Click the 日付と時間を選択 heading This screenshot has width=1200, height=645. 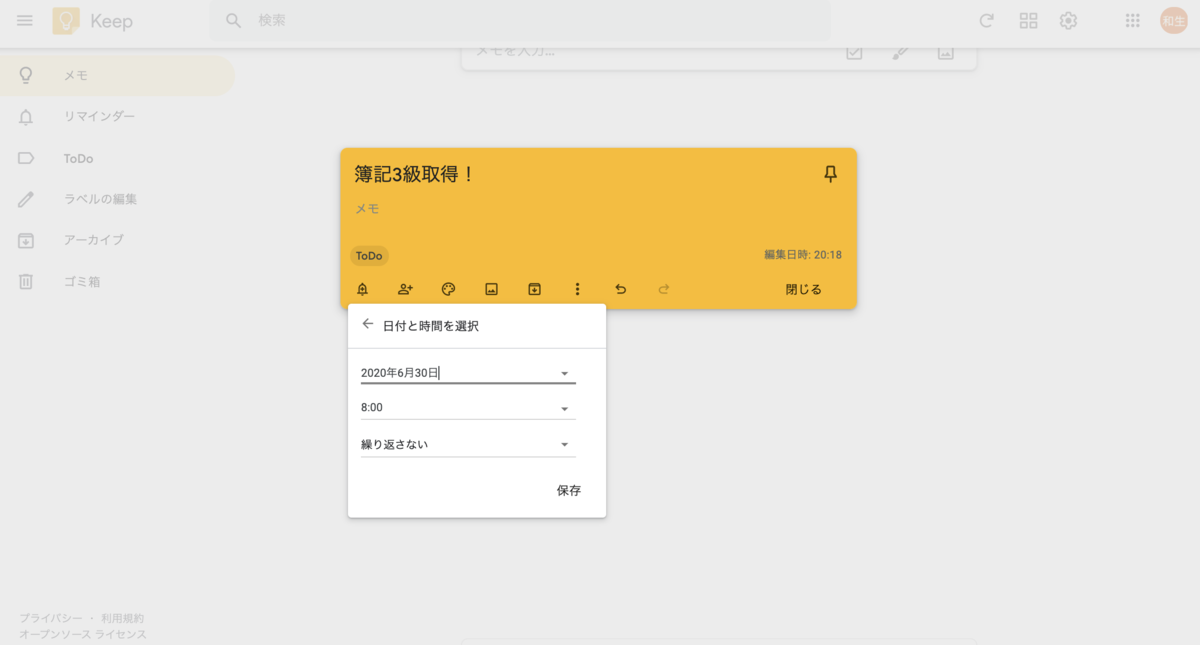coord(431,326)
